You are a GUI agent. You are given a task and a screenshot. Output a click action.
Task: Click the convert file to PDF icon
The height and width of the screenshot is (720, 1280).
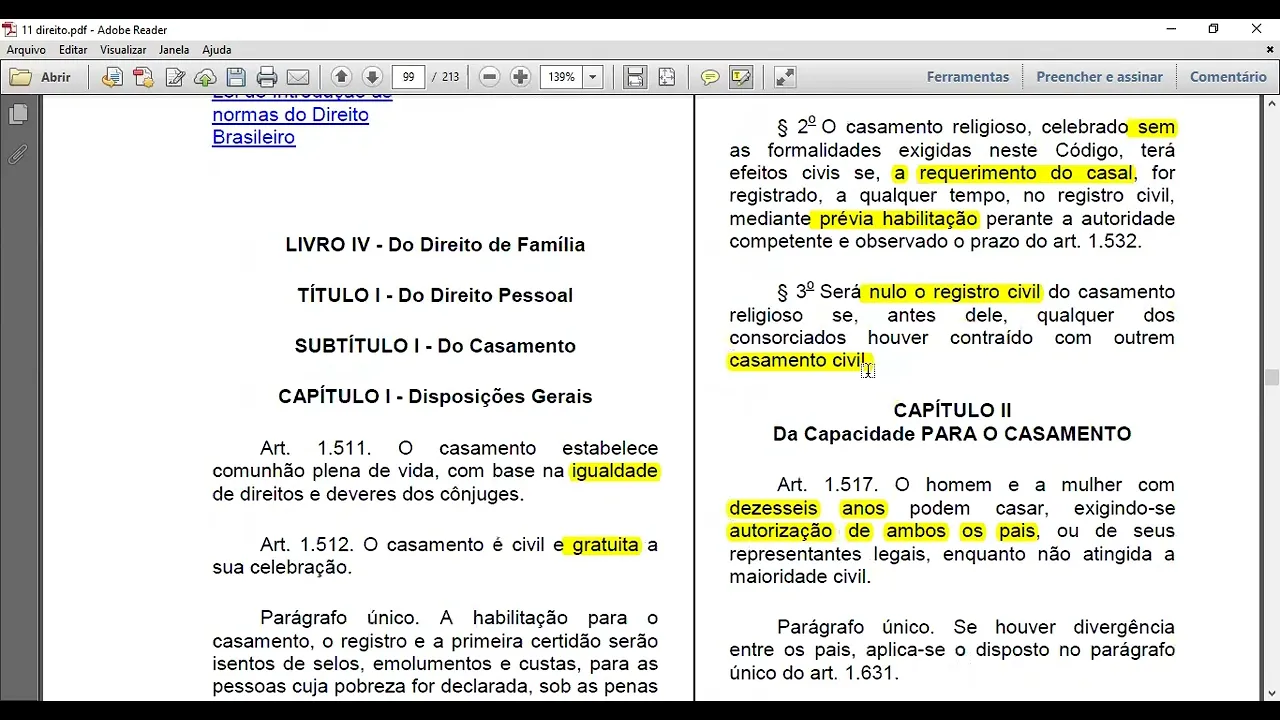pos(112,77)
